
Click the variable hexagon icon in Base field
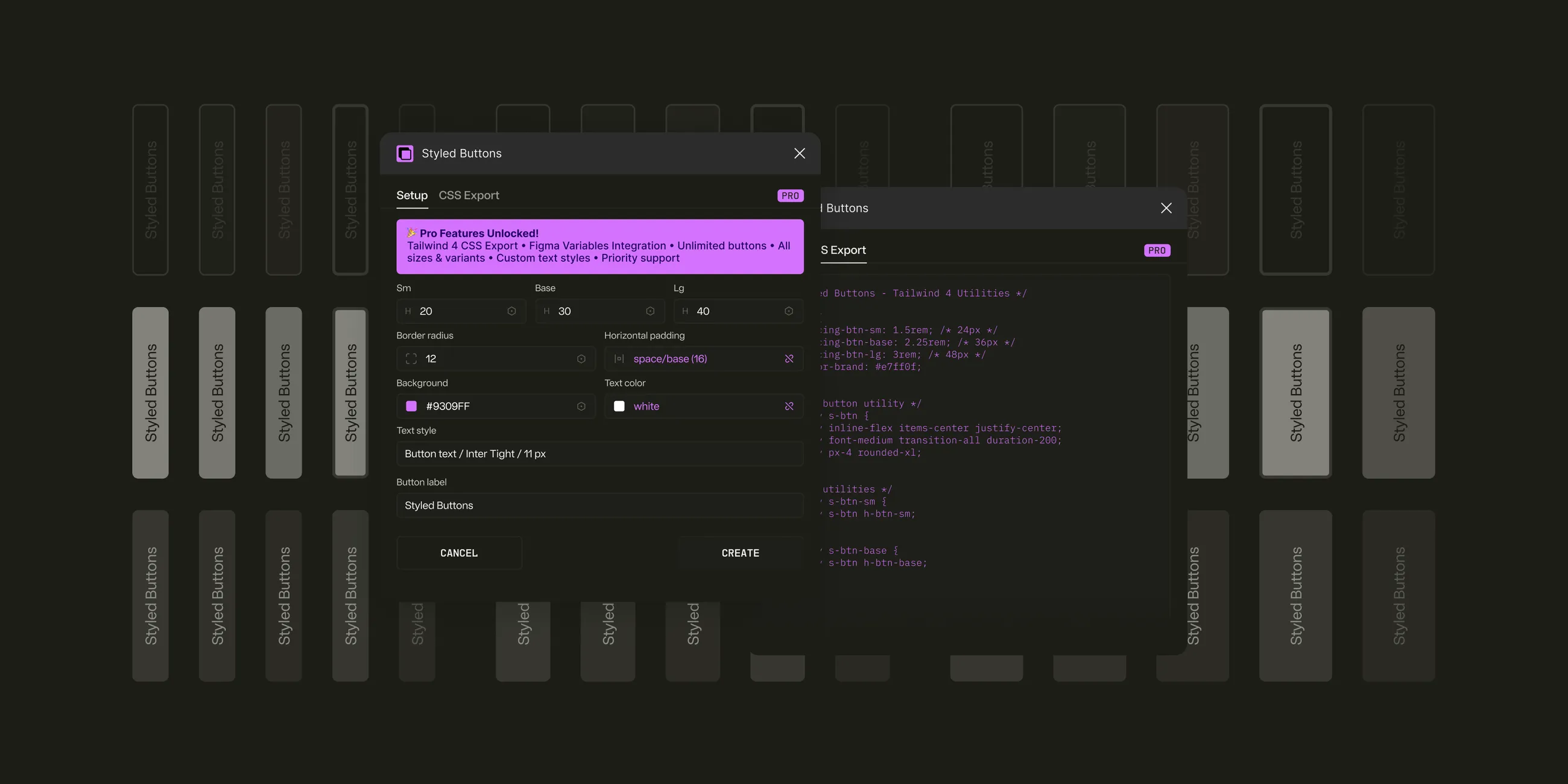pyautogui.click(x=650, y=311)
